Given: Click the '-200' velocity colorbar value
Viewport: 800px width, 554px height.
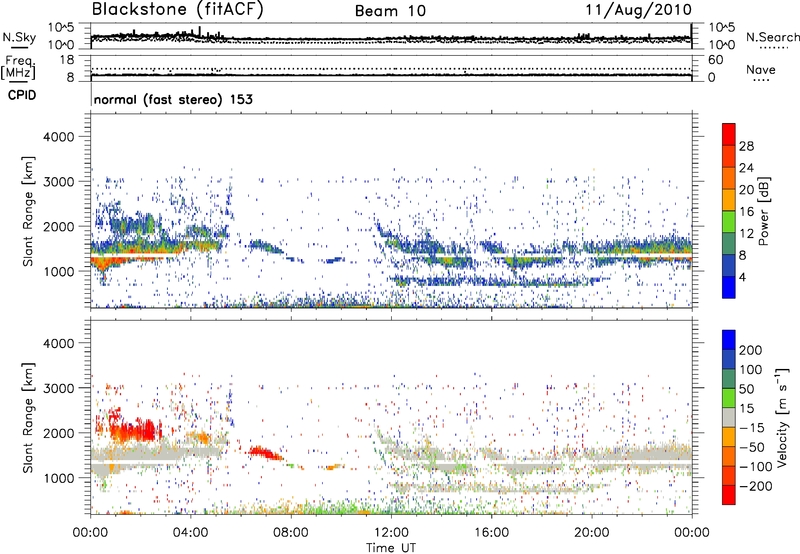Looking at the screenshot, I should (x=755, y=486).
